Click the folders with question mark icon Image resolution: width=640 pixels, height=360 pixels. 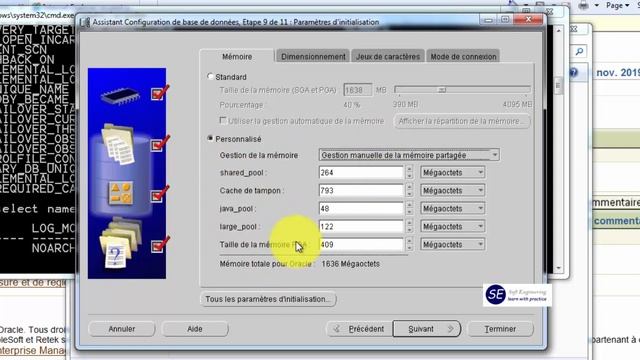[120, 243]
